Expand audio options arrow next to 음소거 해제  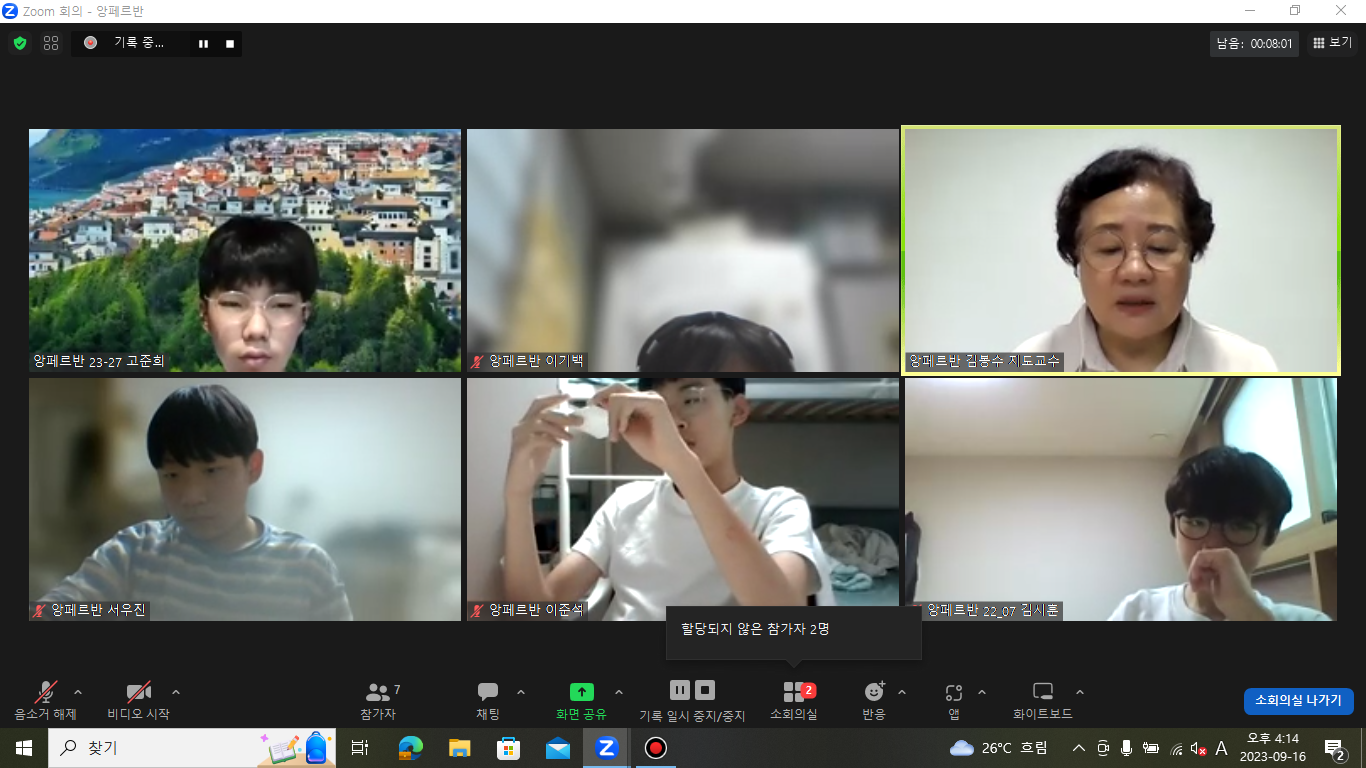point(78,692)
